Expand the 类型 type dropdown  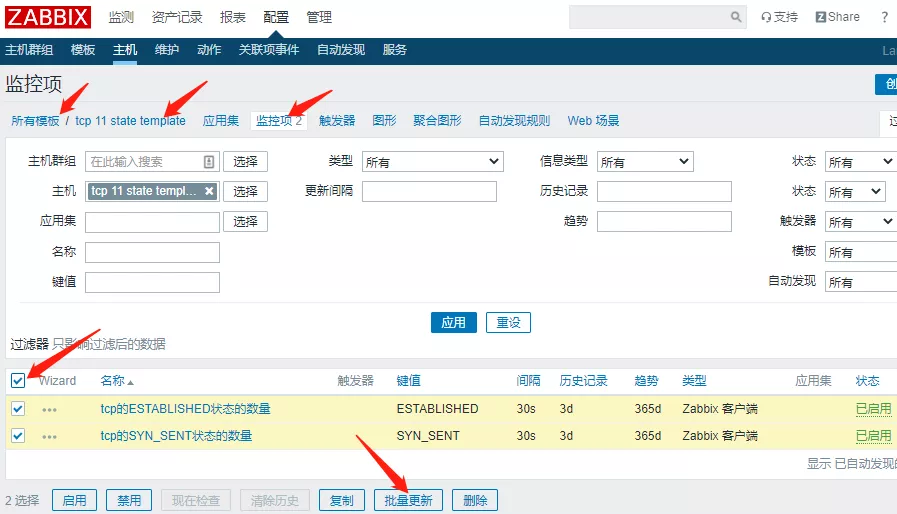click(432, 162)
